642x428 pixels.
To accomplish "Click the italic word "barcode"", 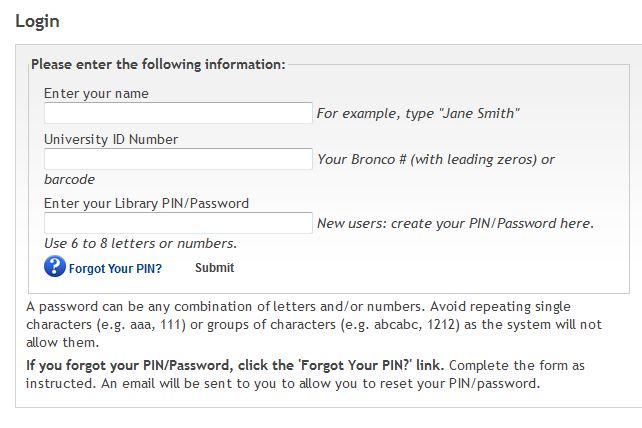I will [x=69, y=179].
